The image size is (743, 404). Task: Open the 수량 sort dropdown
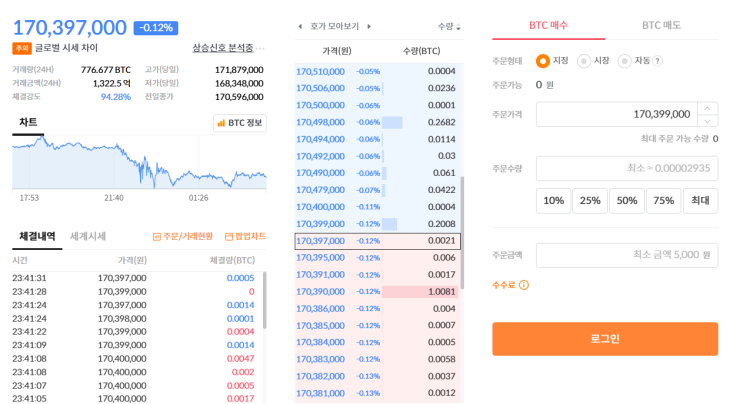tap(449, 26)
